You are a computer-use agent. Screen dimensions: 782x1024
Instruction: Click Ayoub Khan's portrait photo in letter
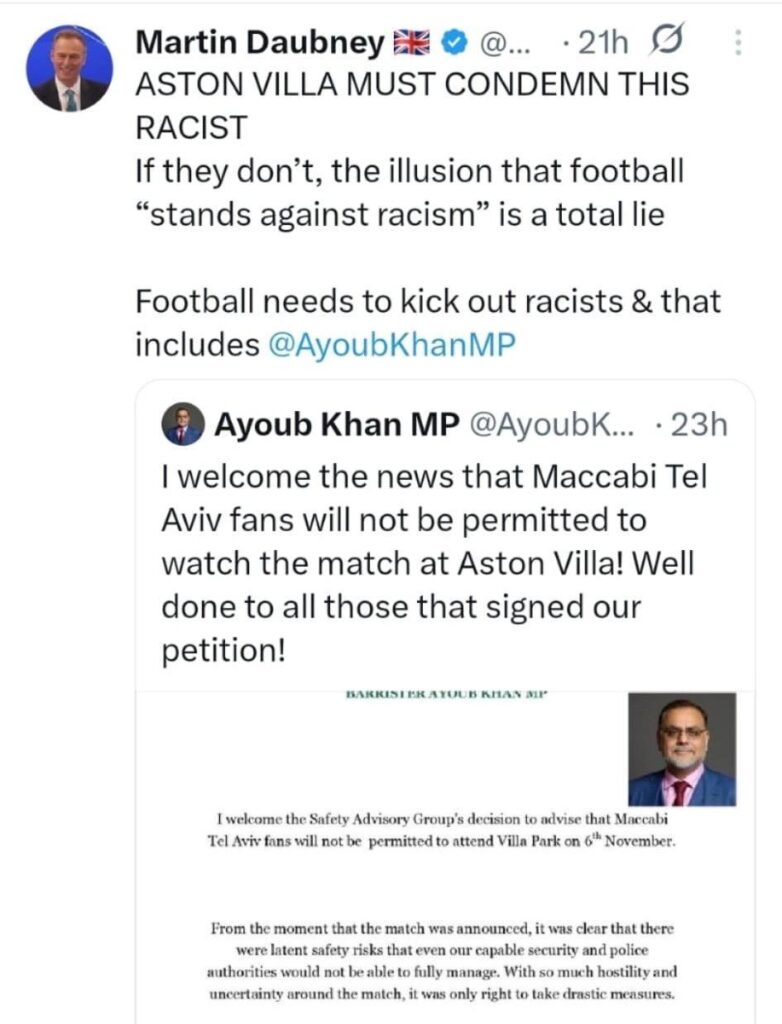tap(681, 750)
